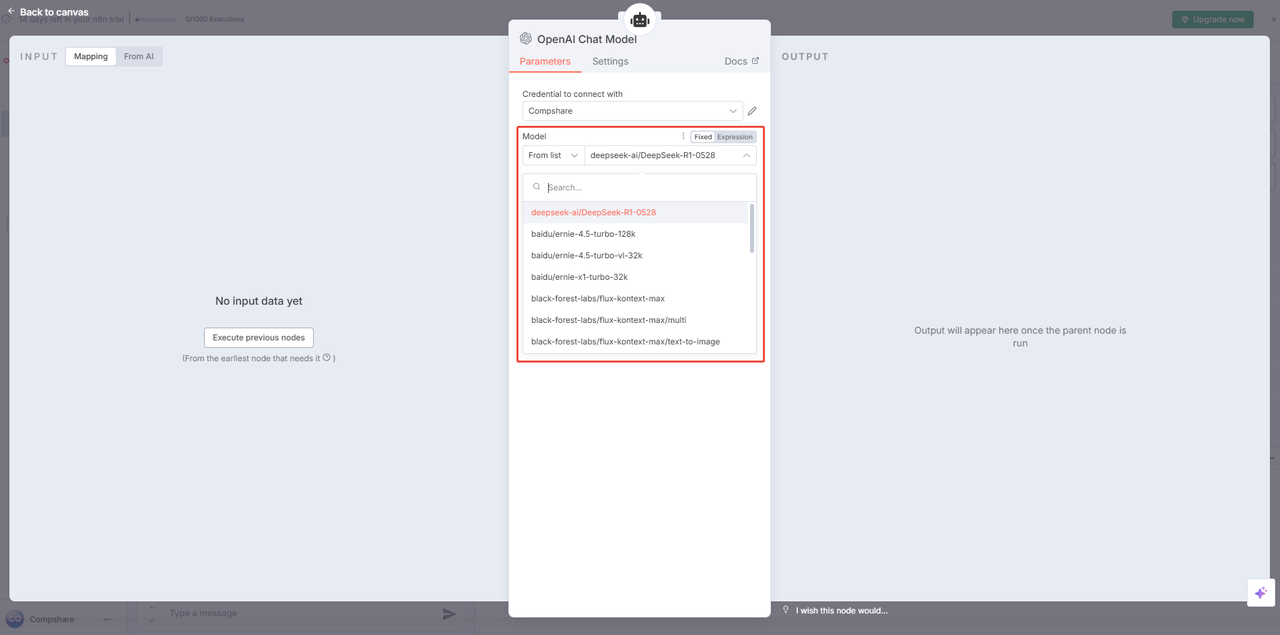Screen dimensions: 1280x635
Task: Click the executions usage progress bar
Action: [157, 19]
